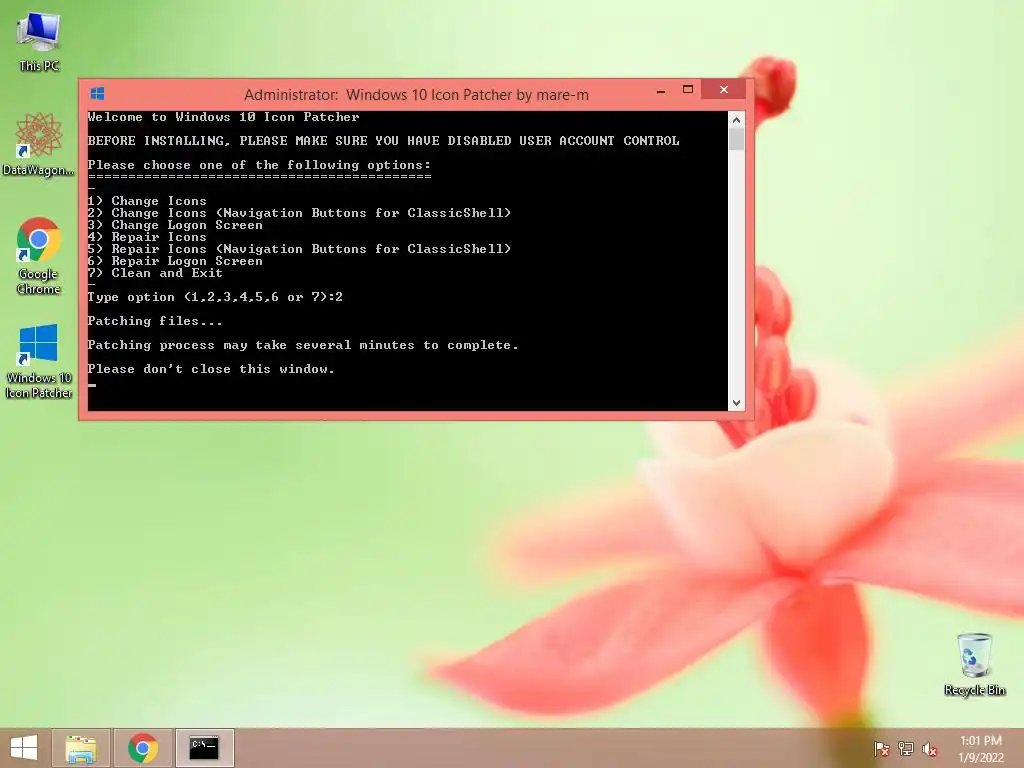This screenshot has height=768, width=1024.
Task: Minimize the Icon Patcher console window
Action: pos(661,90)
